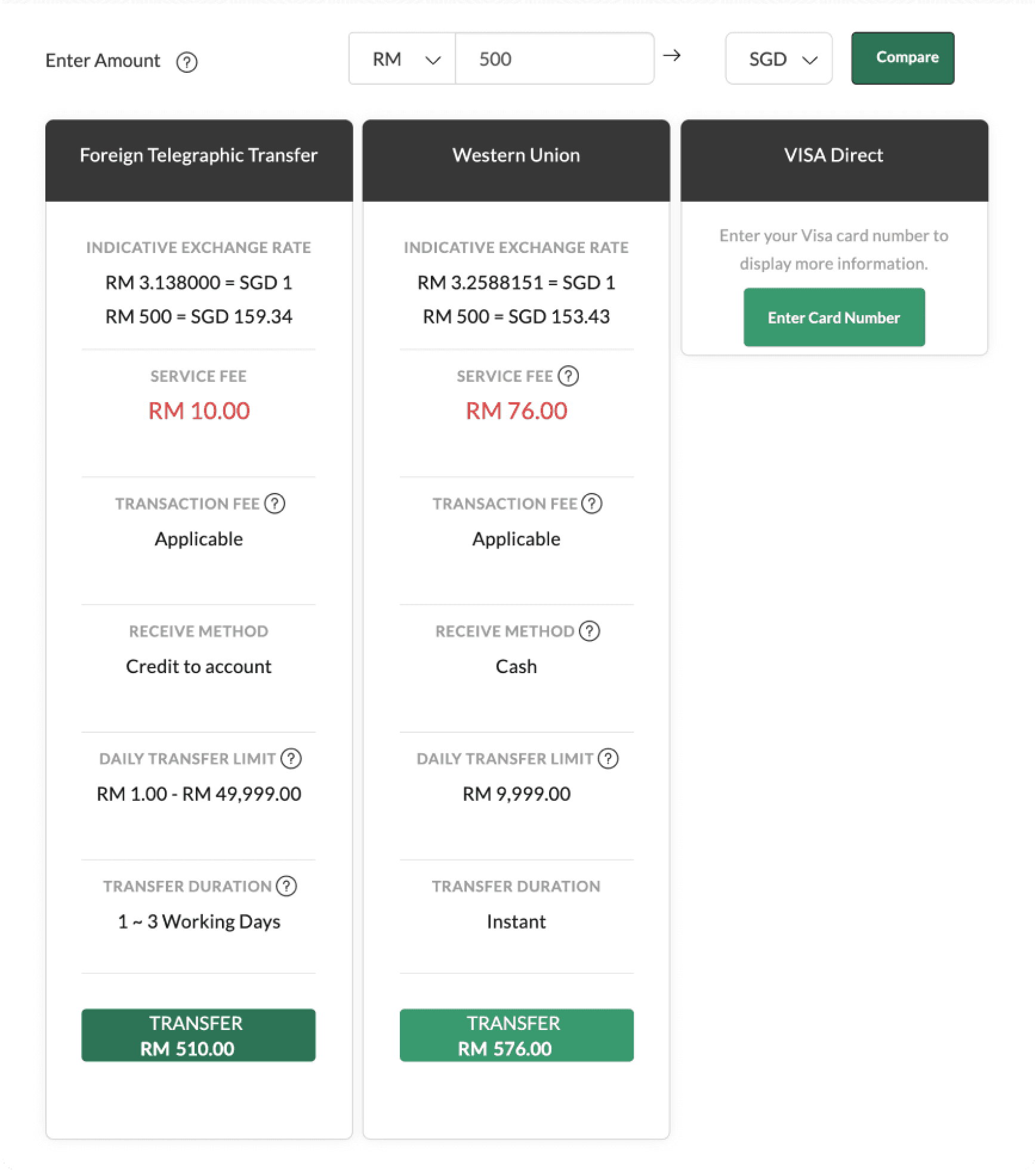Click Foreign Telegraphic Transfer Transaction Fee help icon
The image size is (1036, 1172).
point(275,504)
